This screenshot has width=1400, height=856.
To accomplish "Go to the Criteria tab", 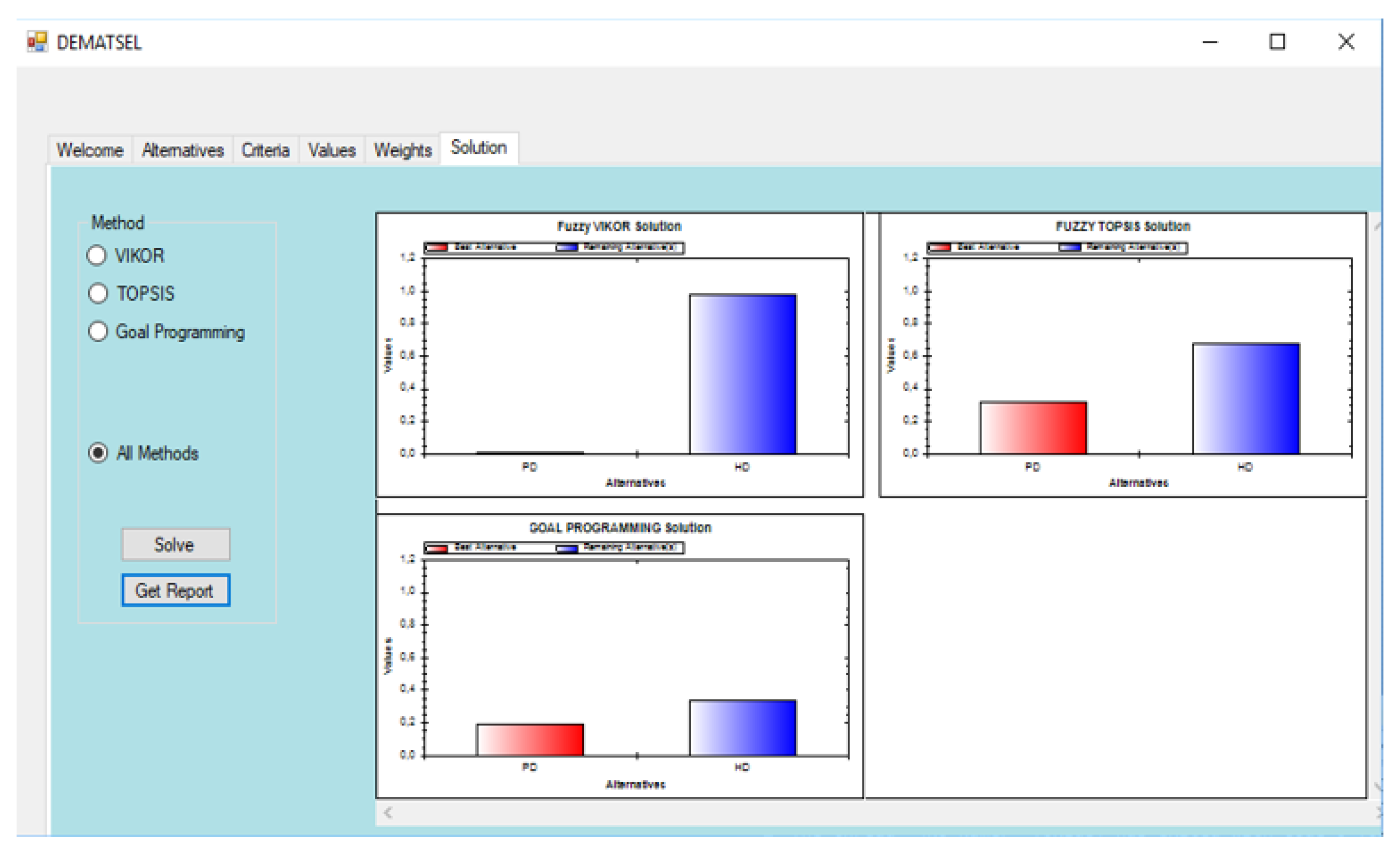I will click(266, 150).
